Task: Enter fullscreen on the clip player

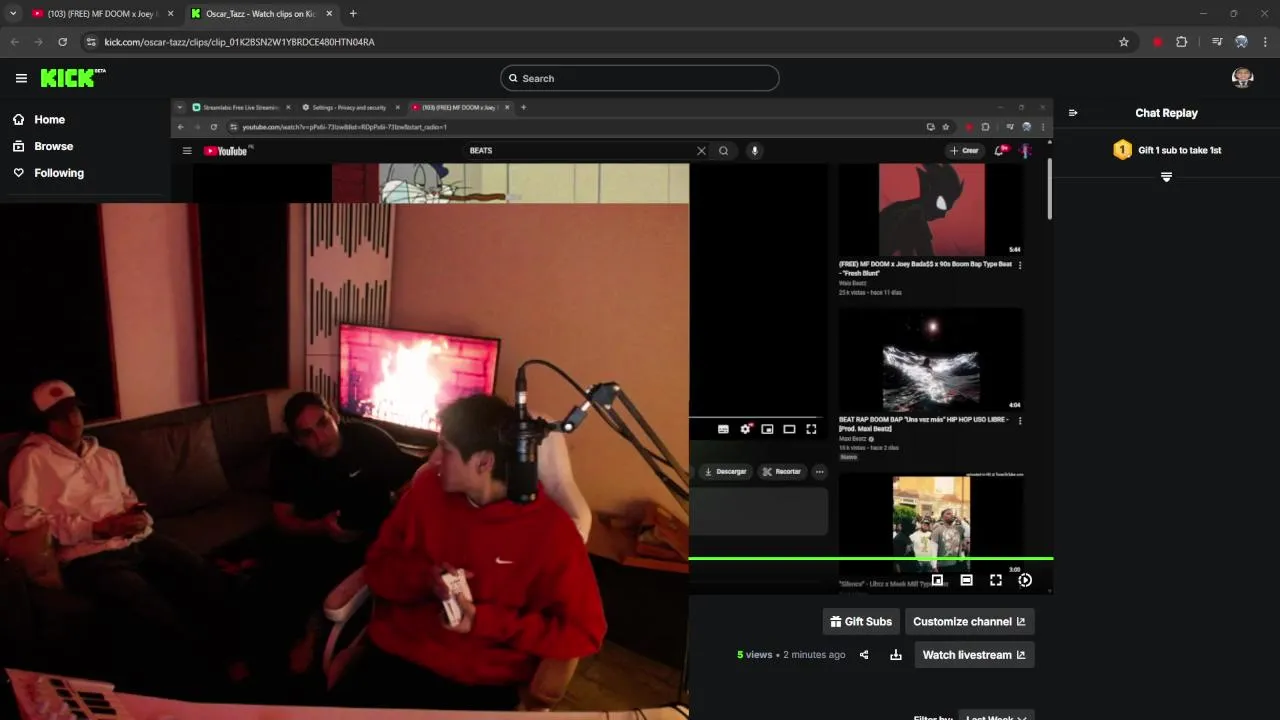Action: pos(996,580)
